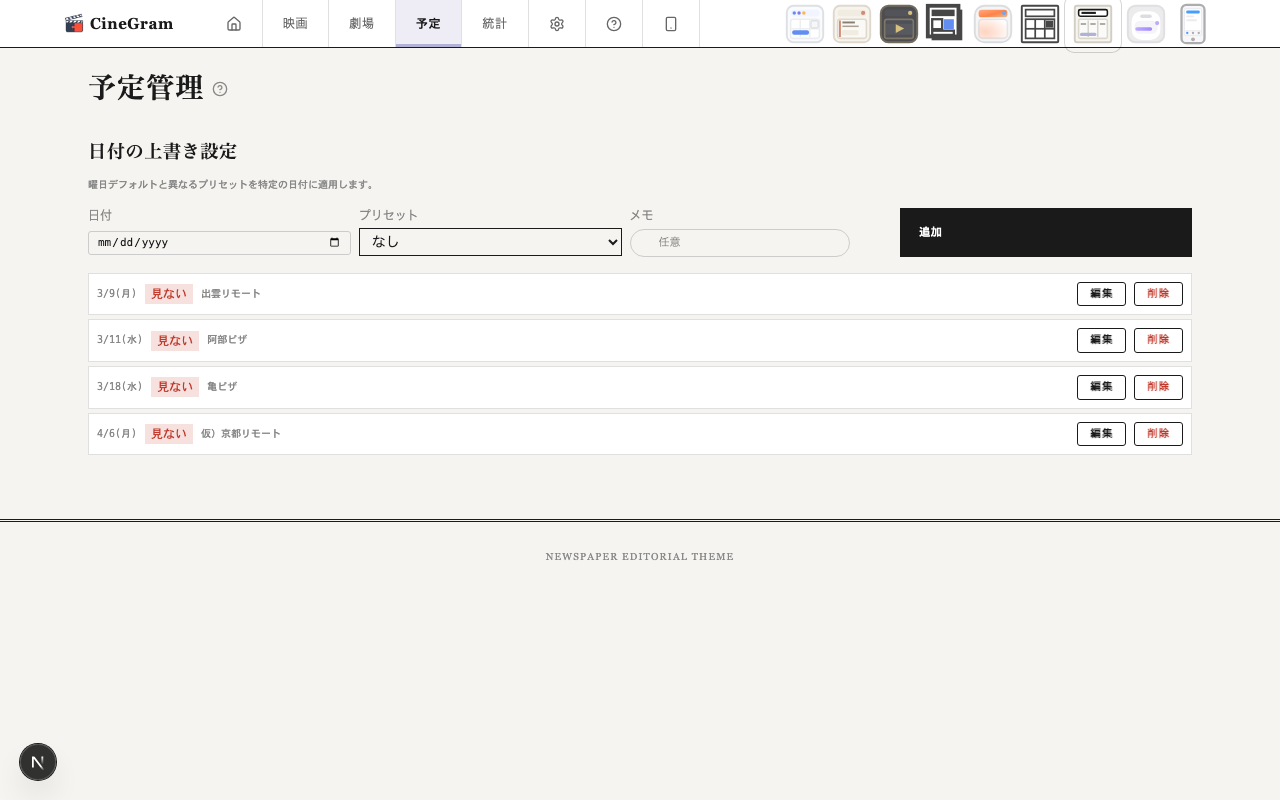
Task: Pick the phone-style theme icon
Action: (x=1192, y=24)
